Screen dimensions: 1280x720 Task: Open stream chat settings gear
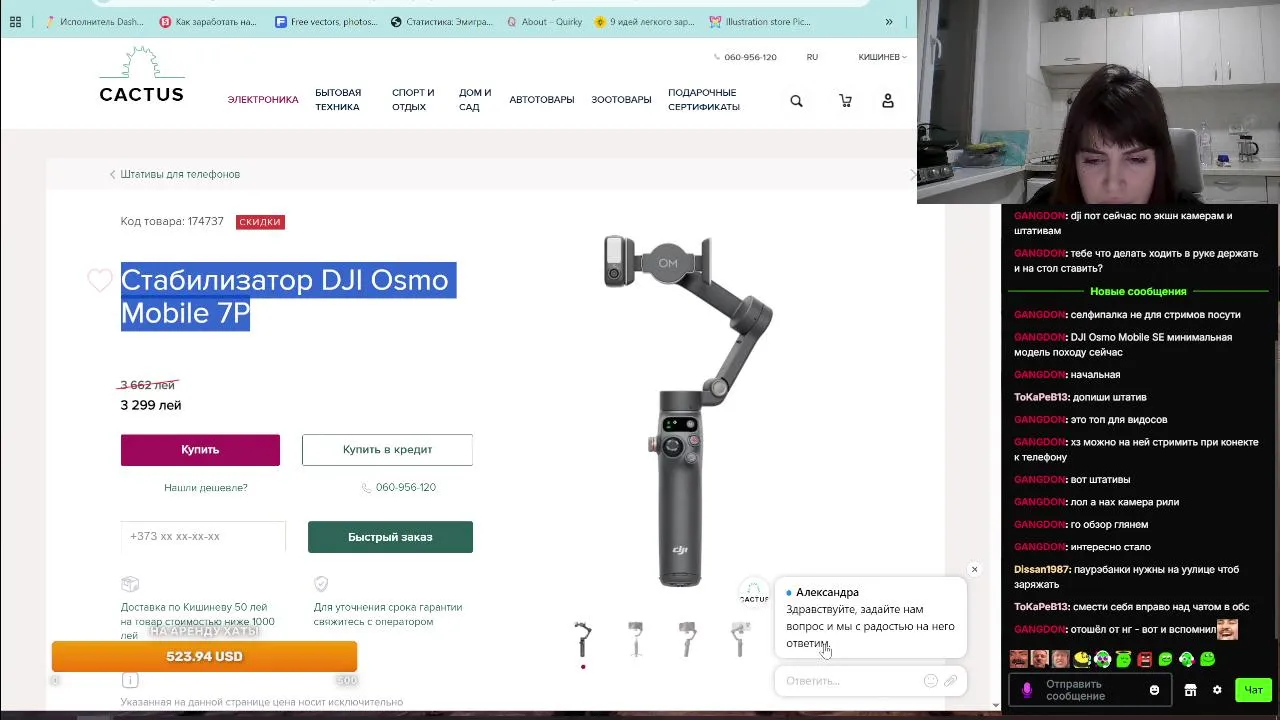coord(1217,690)
